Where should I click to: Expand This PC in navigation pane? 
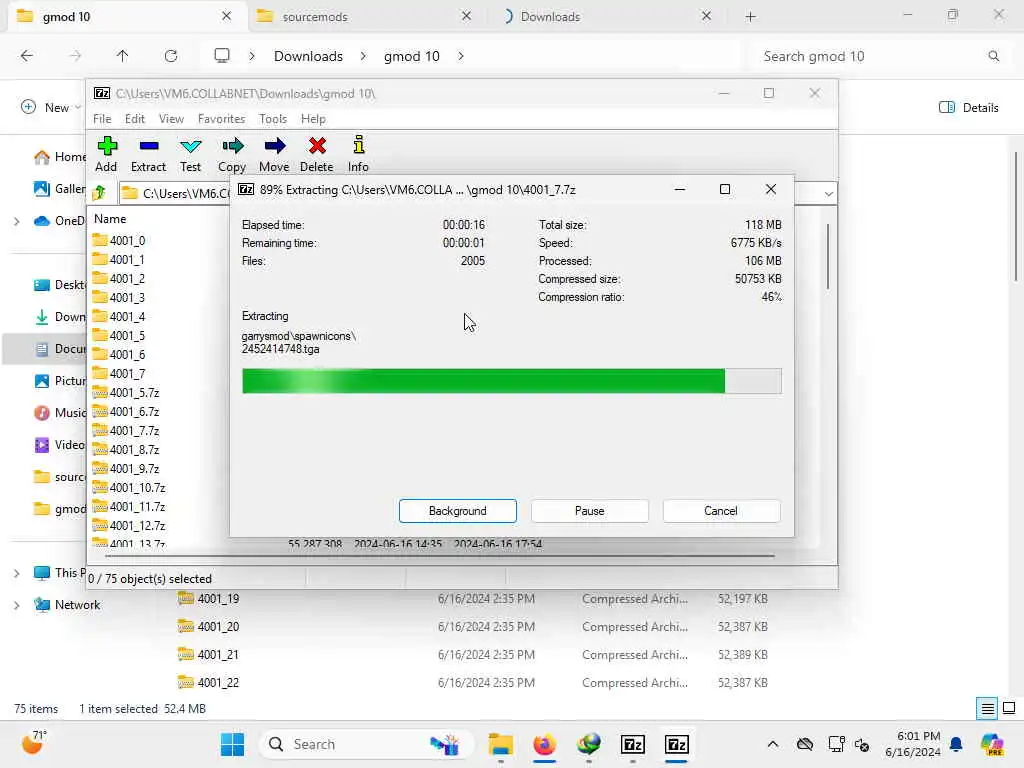[16, 573]
